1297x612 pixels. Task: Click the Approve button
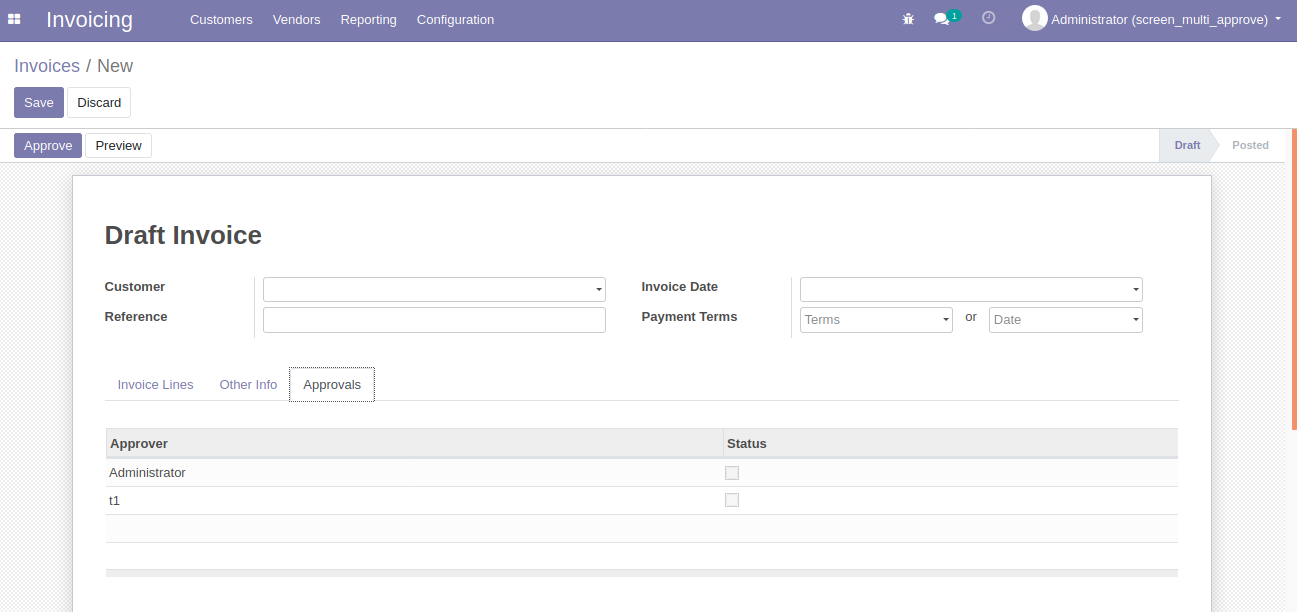click(x=48, y=145)
